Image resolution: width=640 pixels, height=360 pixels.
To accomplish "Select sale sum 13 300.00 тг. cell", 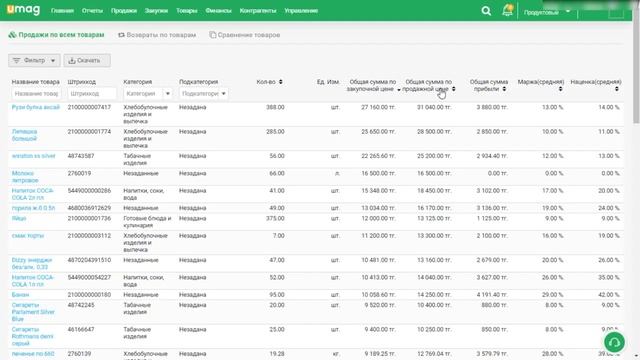I will 434,236.
